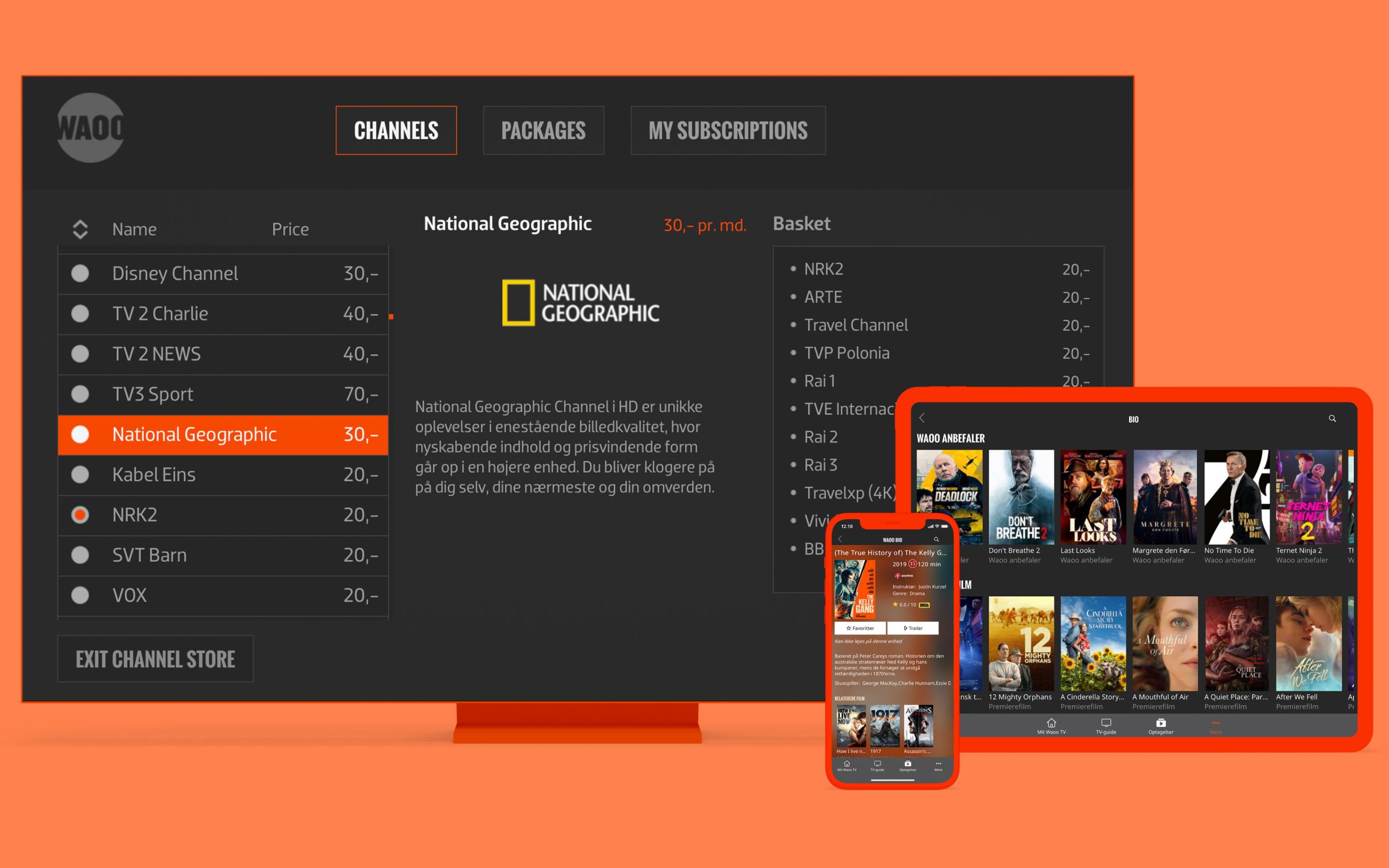
Task: Click the channel list scrollbar marker
Action: tap(391, 316)
